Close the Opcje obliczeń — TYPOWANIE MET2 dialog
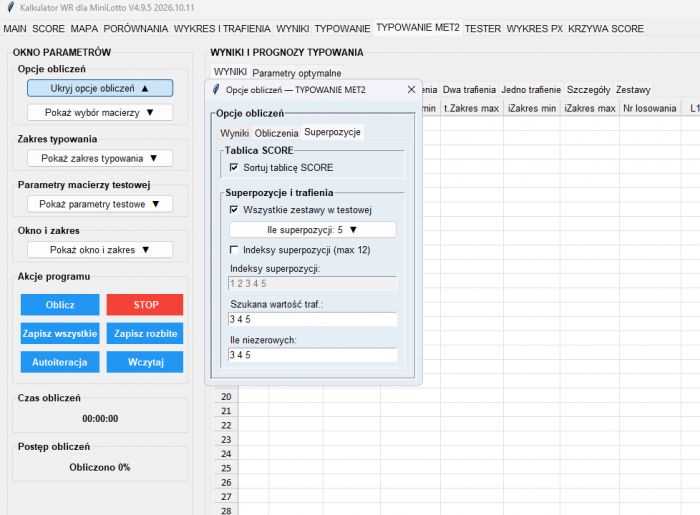 (x=411, y=90)
